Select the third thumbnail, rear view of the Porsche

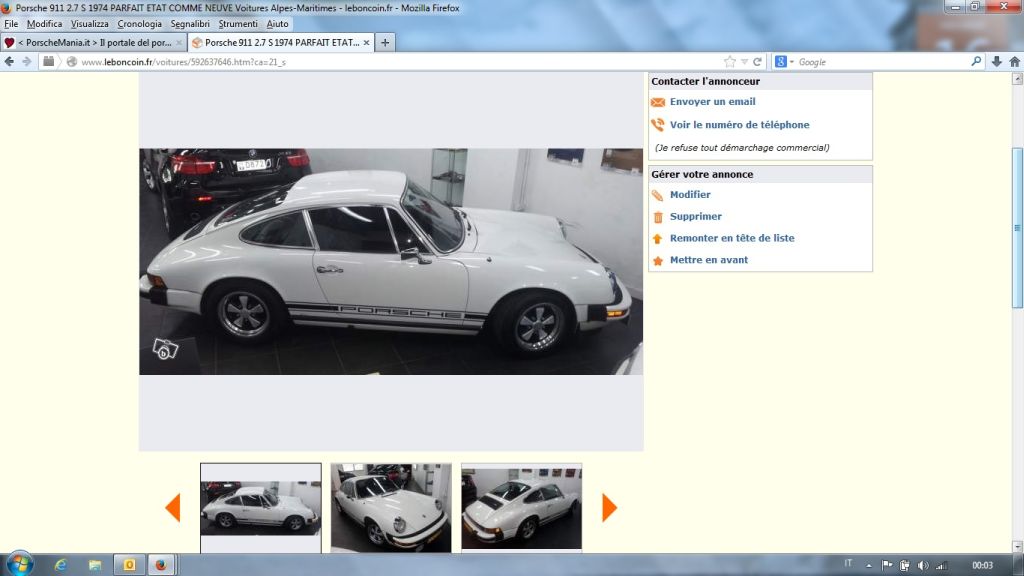pos(521,506)
